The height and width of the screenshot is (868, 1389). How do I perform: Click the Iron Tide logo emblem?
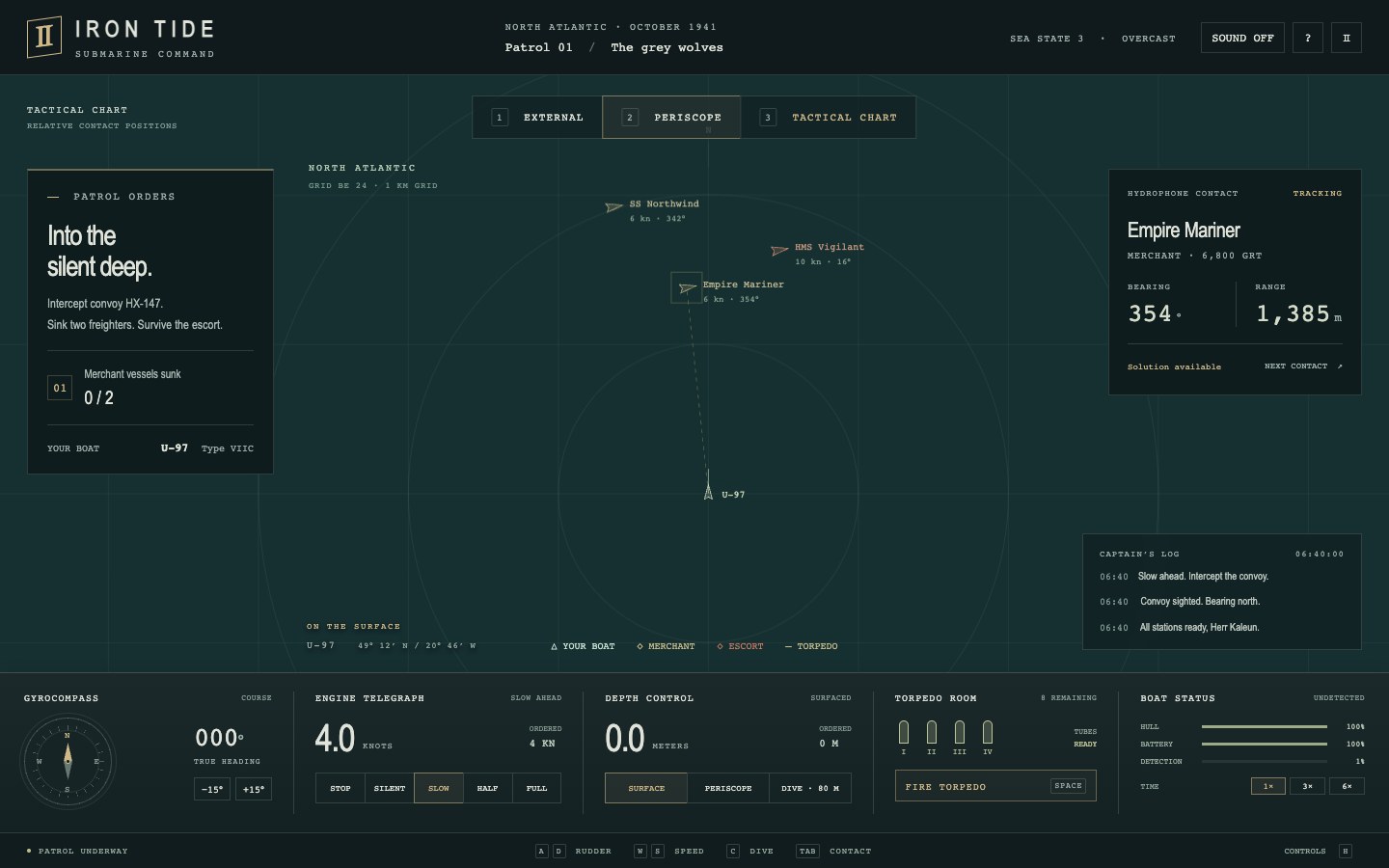point(44,37)
